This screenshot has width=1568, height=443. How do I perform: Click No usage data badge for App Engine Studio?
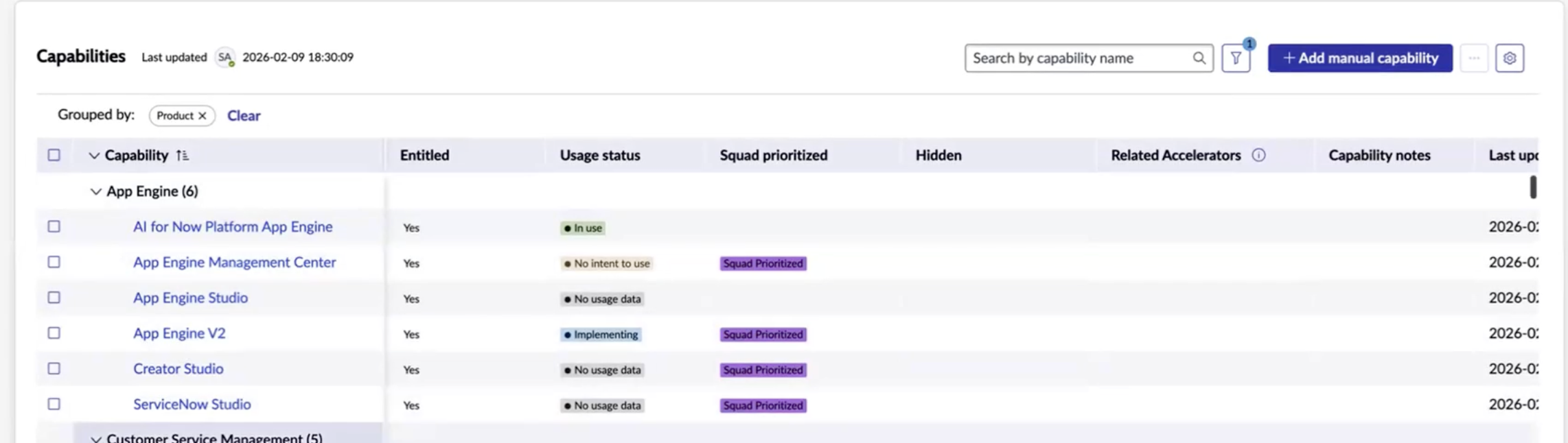click(602, 299)
